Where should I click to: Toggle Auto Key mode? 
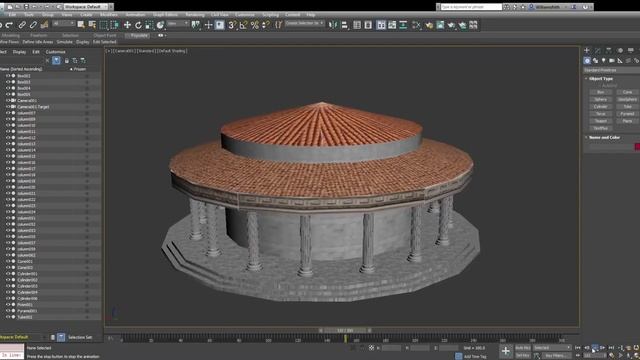coord(522,348)
